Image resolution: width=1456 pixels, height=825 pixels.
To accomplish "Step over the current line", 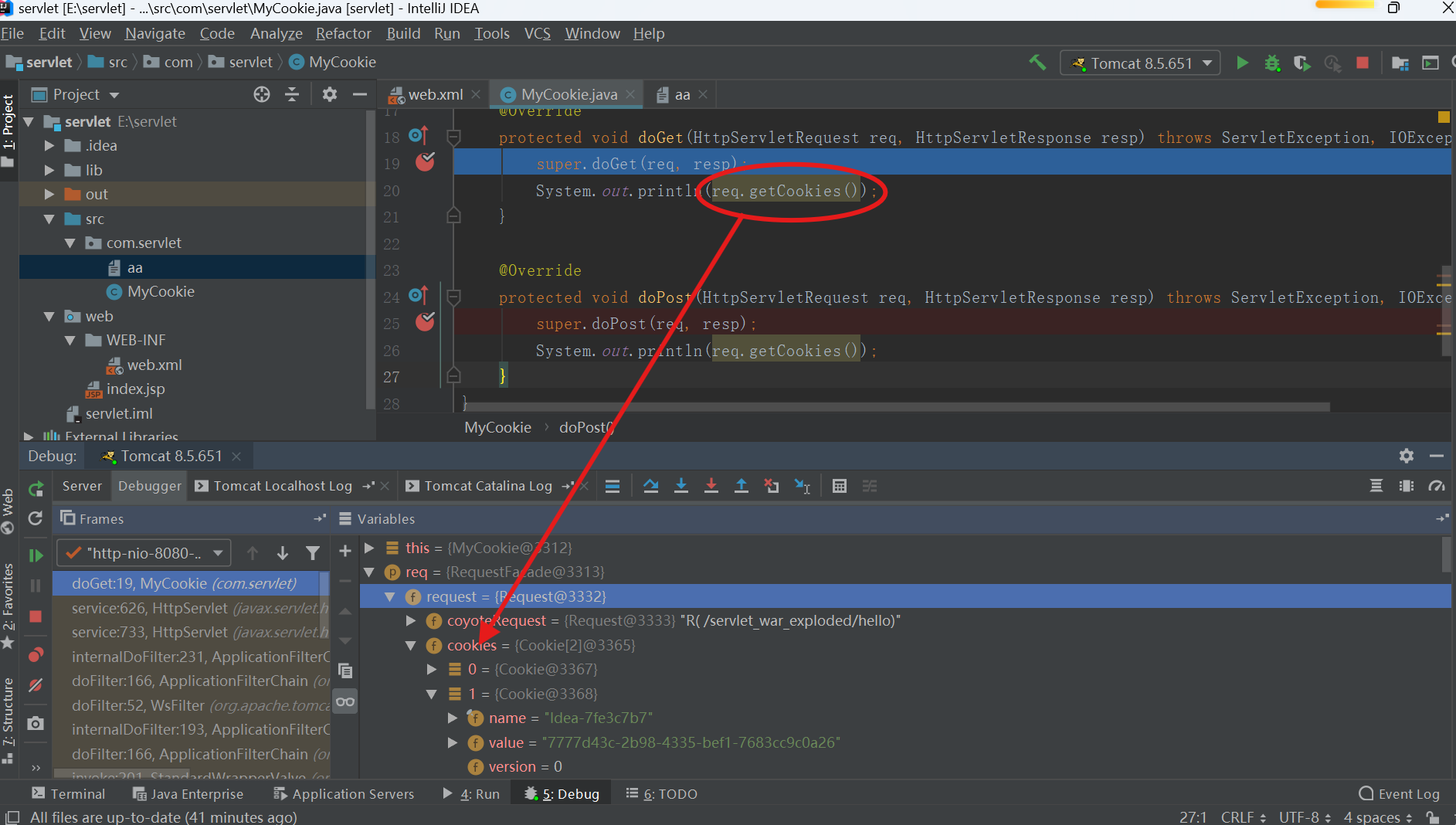I will point(651,486).
